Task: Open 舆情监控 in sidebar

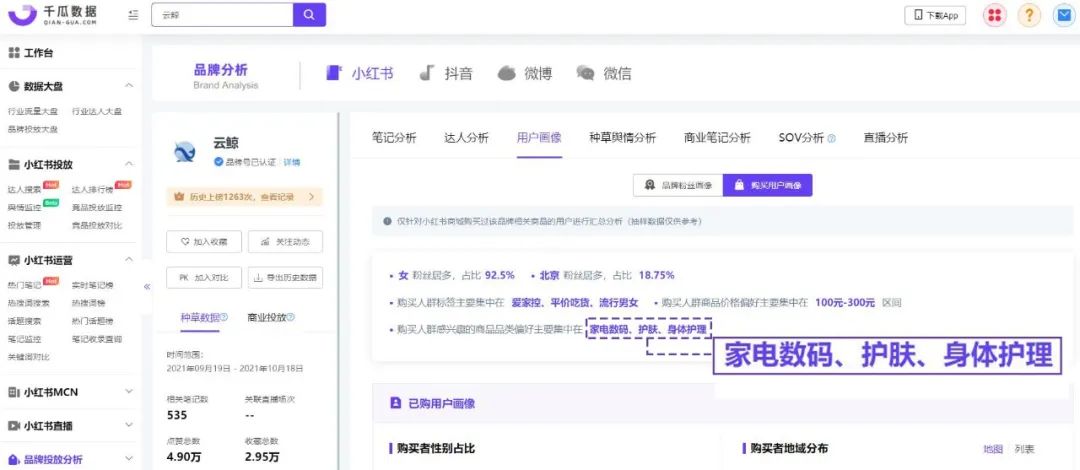Action: pyautogui.click(x=25, y=207)
